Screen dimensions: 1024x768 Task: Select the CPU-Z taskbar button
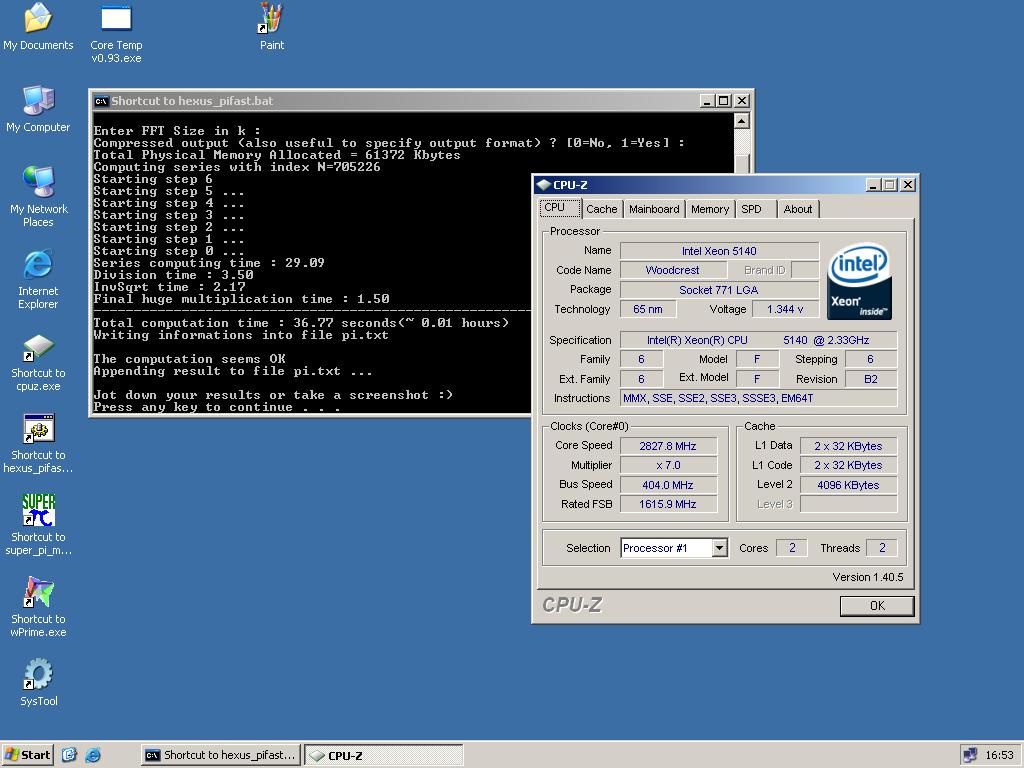click(384, 755)
